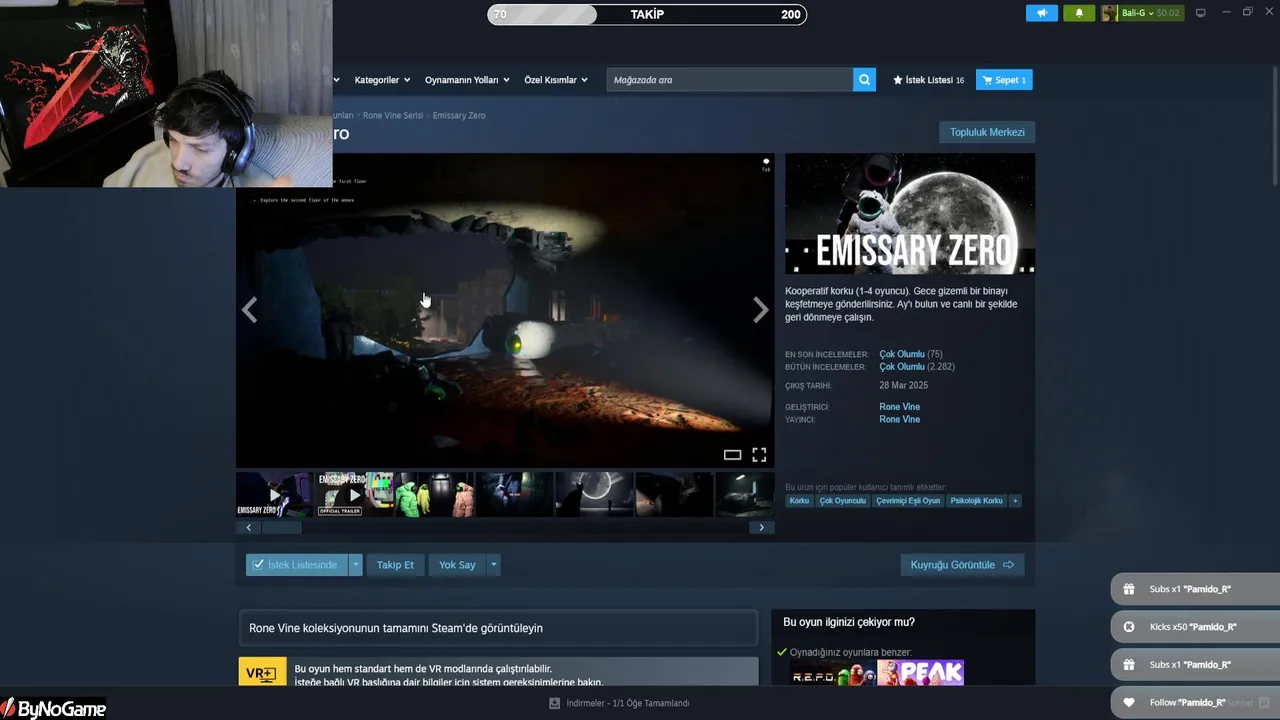Select the Çevrimiçi Eşli Oyun tag
This screenshot has height=720, width=1280.
(x=908, y=501)
